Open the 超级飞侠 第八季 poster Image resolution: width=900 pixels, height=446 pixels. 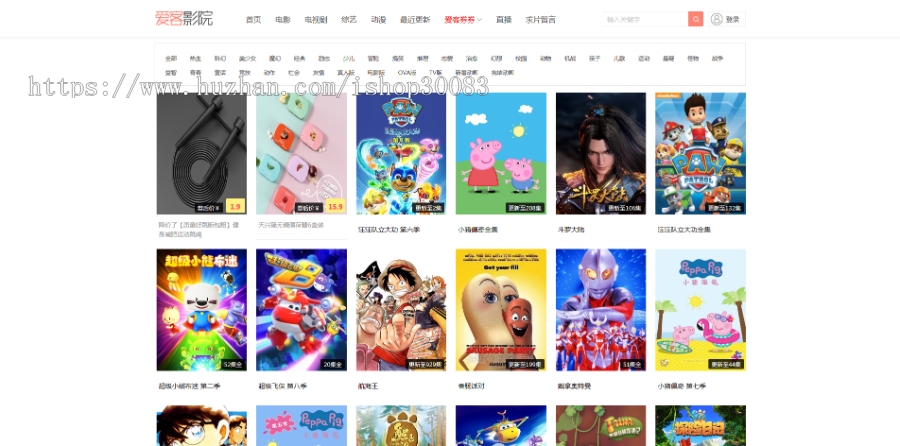point(301,310)
